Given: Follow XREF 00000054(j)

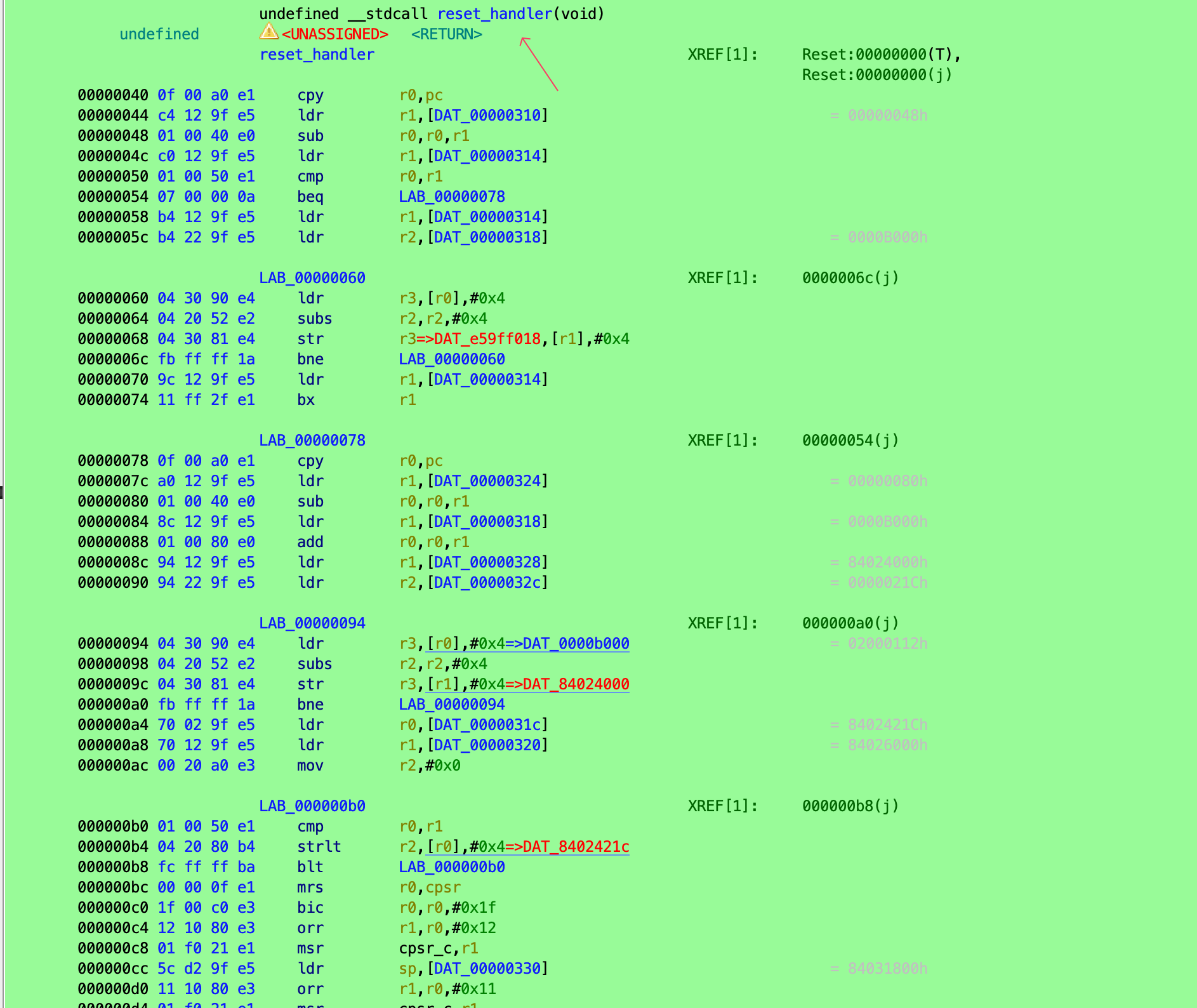Looking at the screenshot, I should point(850,441).
